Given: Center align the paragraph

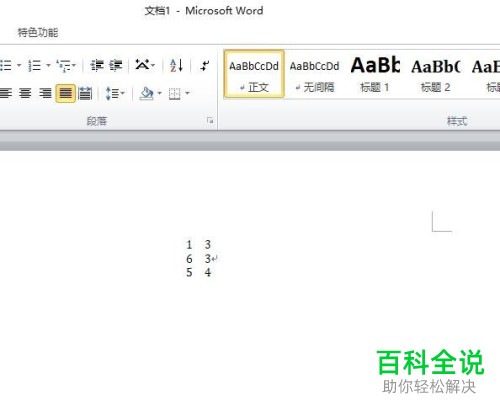Looking at the screenshot, I should [x=25, y=93].
